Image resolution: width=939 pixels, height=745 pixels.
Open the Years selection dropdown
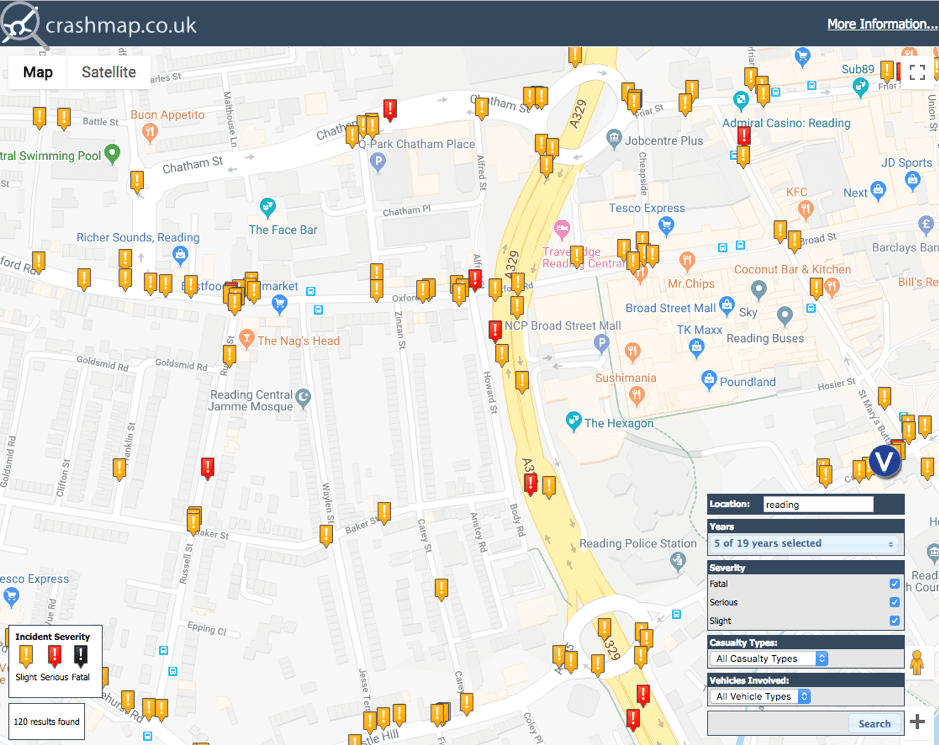tap(804, 543)
